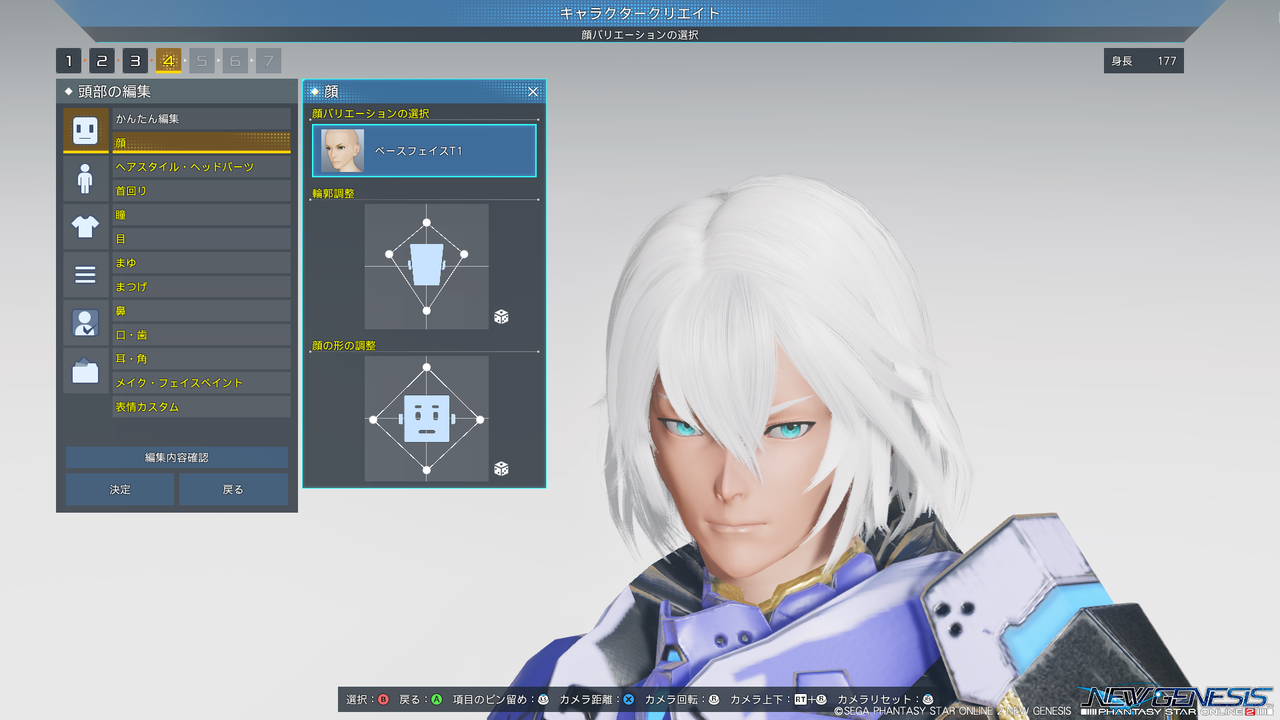Viewport: 1280px width, 720px height.
Task: Open 表情カスタム menu item
Action: click(x=201, y=407)
